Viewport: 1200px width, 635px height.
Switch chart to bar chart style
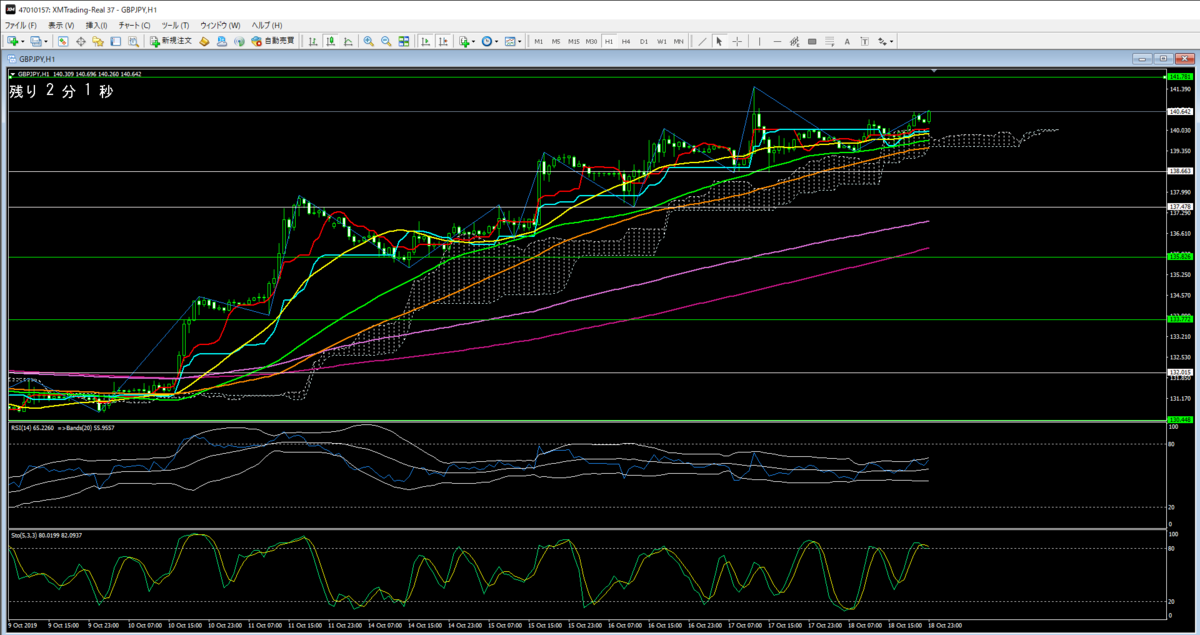tap(312, 41)
